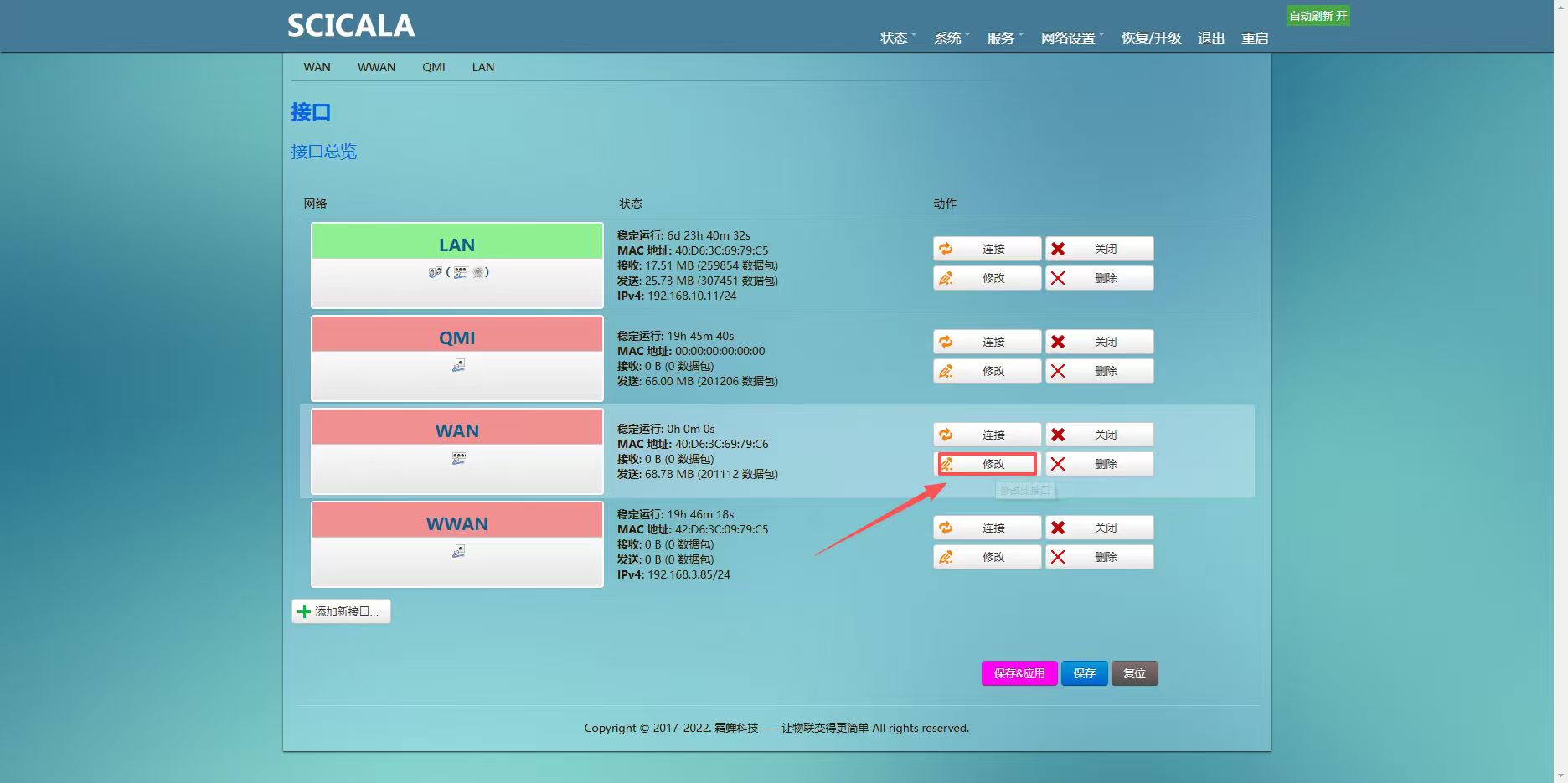The width and height of the screenshot is (1568, 783).
Task: Click red X stop icon for QMI
Action: point(1058,342)
